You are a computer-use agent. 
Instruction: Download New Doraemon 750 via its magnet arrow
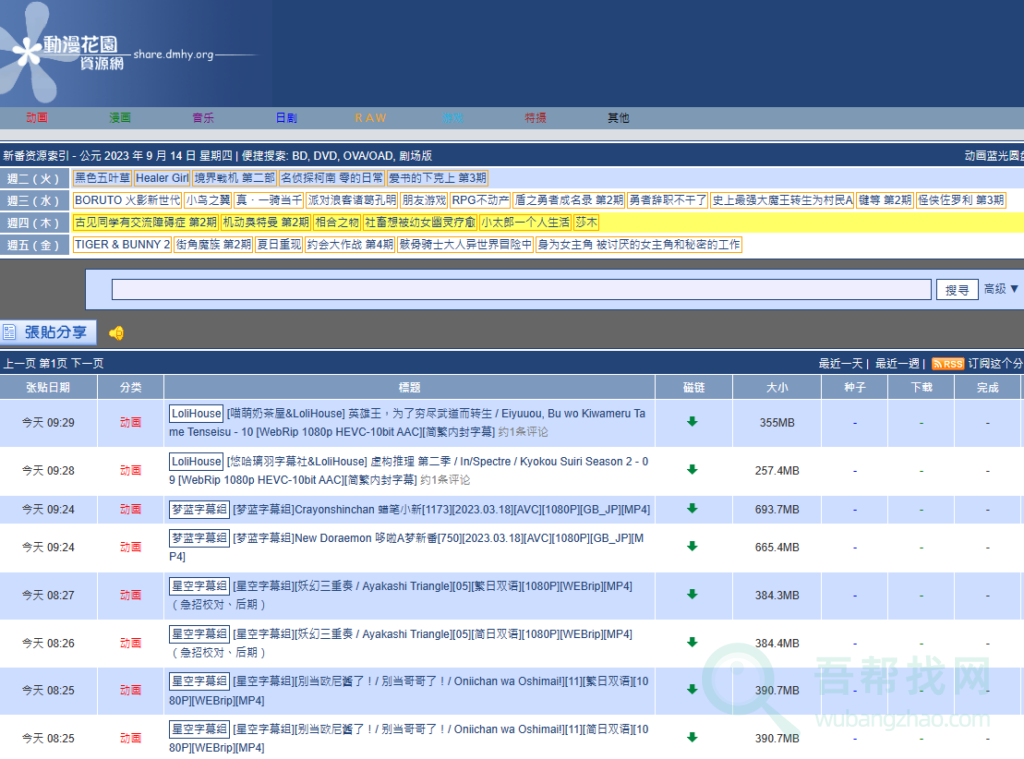point(692,547)
